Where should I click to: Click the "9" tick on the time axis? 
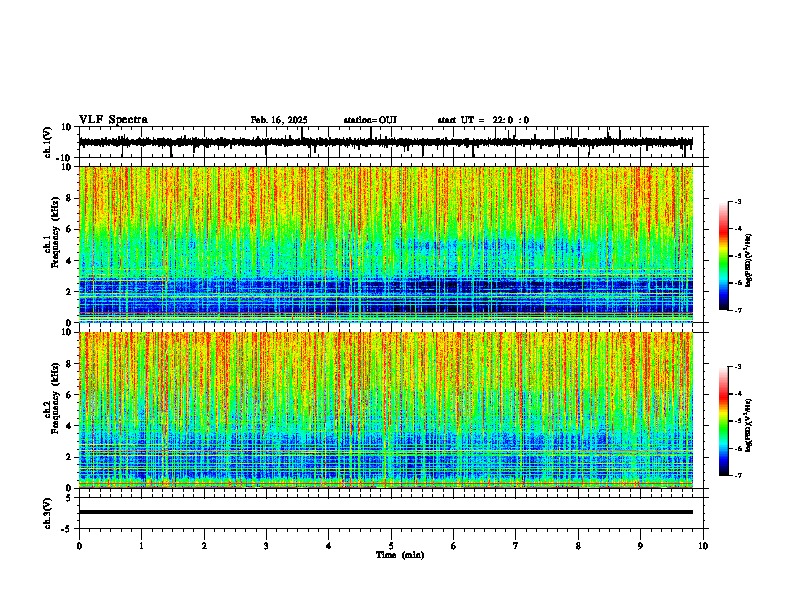point(640,546)
